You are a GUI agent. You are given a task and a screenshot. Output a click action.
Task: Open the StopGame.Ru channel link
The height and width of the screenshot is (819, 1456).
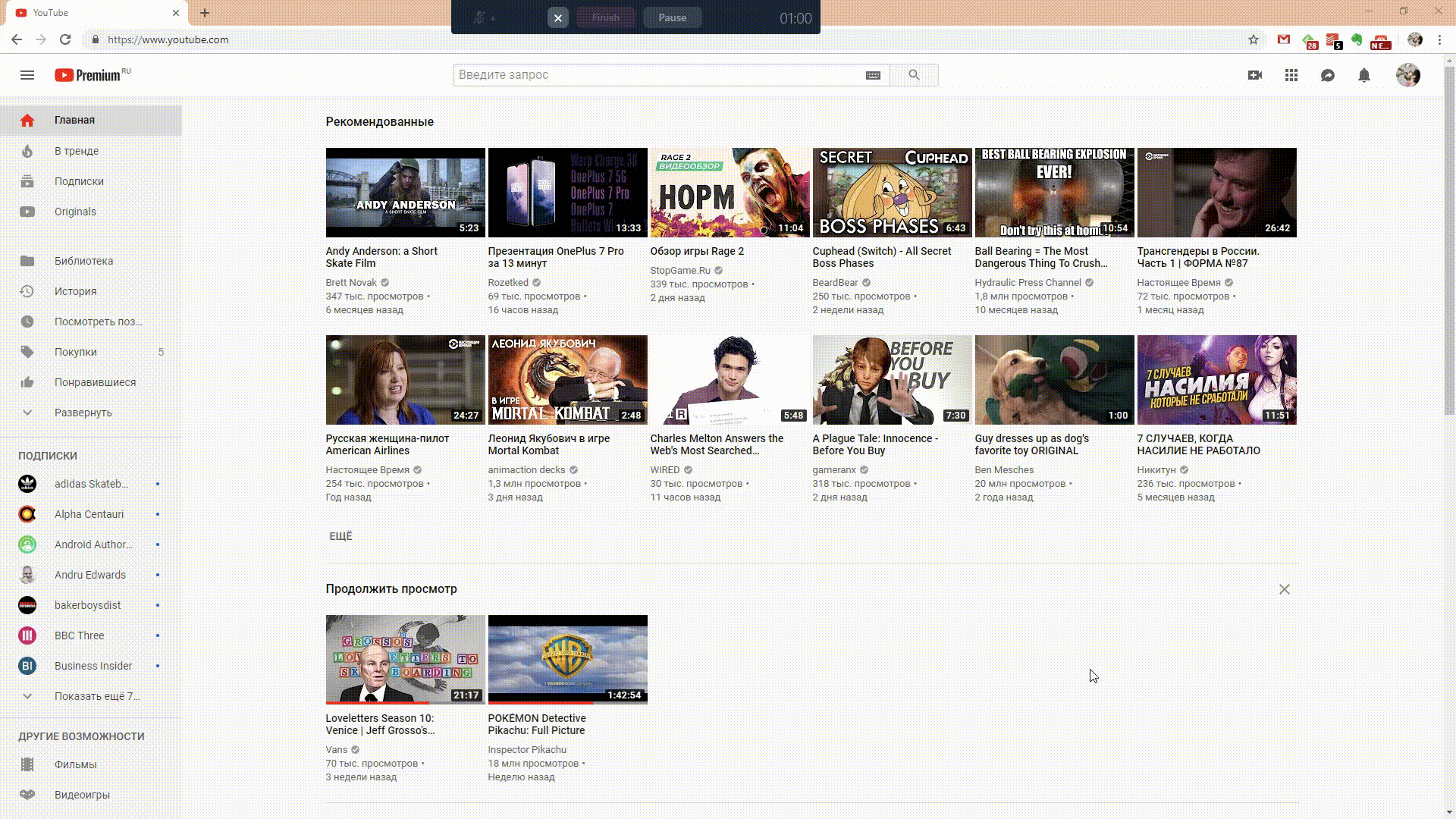(x=680, y=271)
